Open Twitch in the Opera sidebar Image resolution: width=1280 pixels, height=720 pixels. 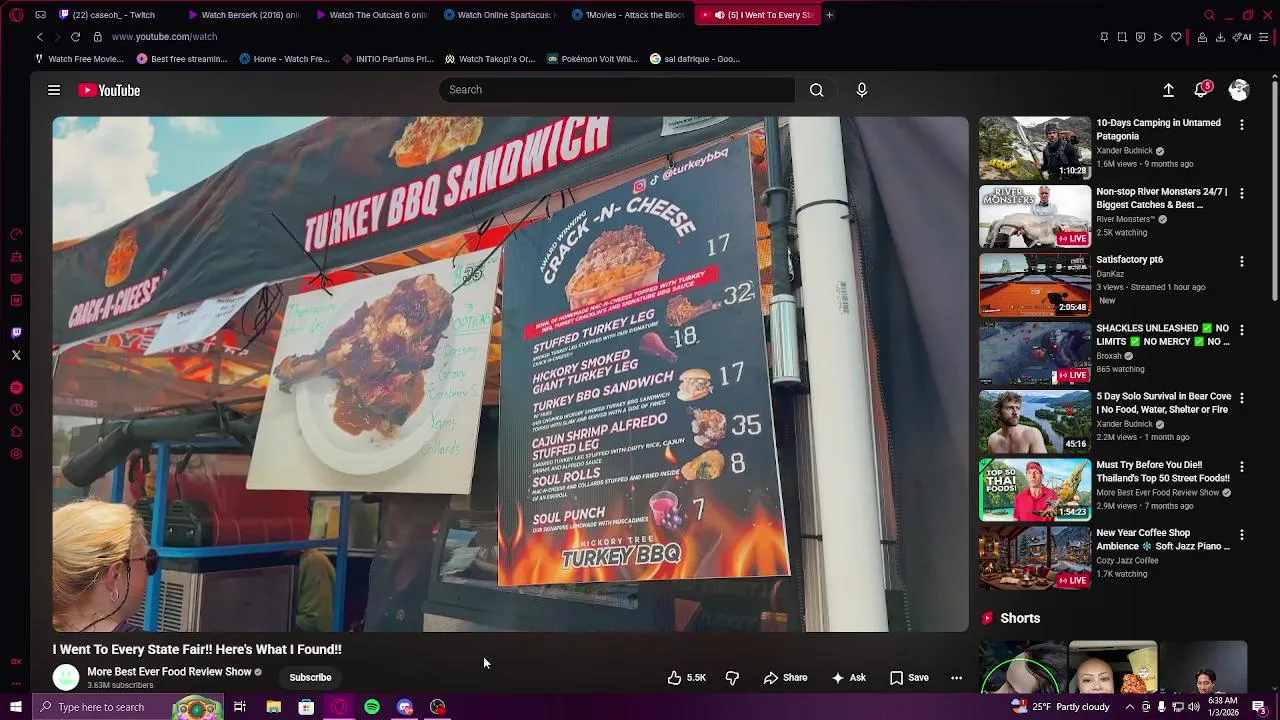tap(16, 333)
